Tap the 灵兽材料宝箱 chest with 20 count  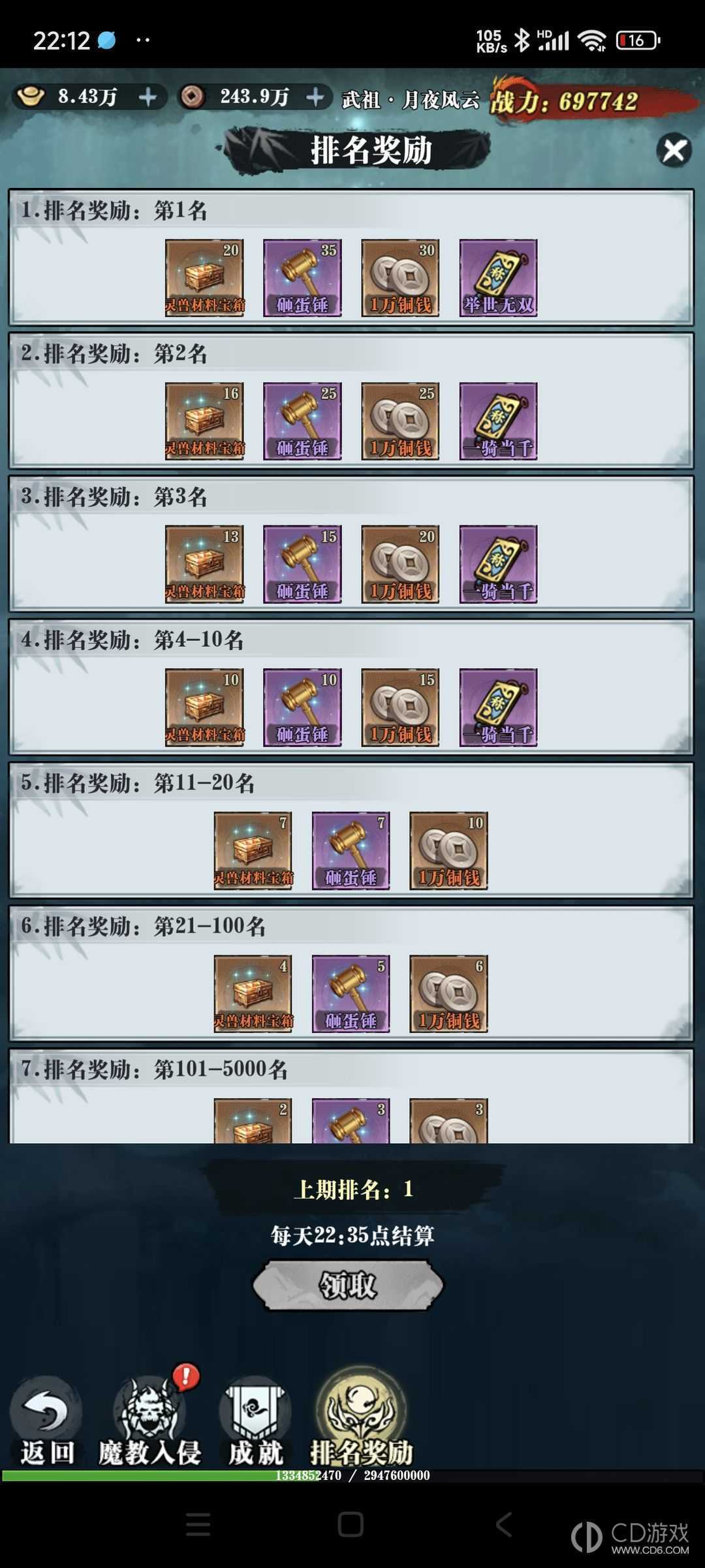click(204, 278)
